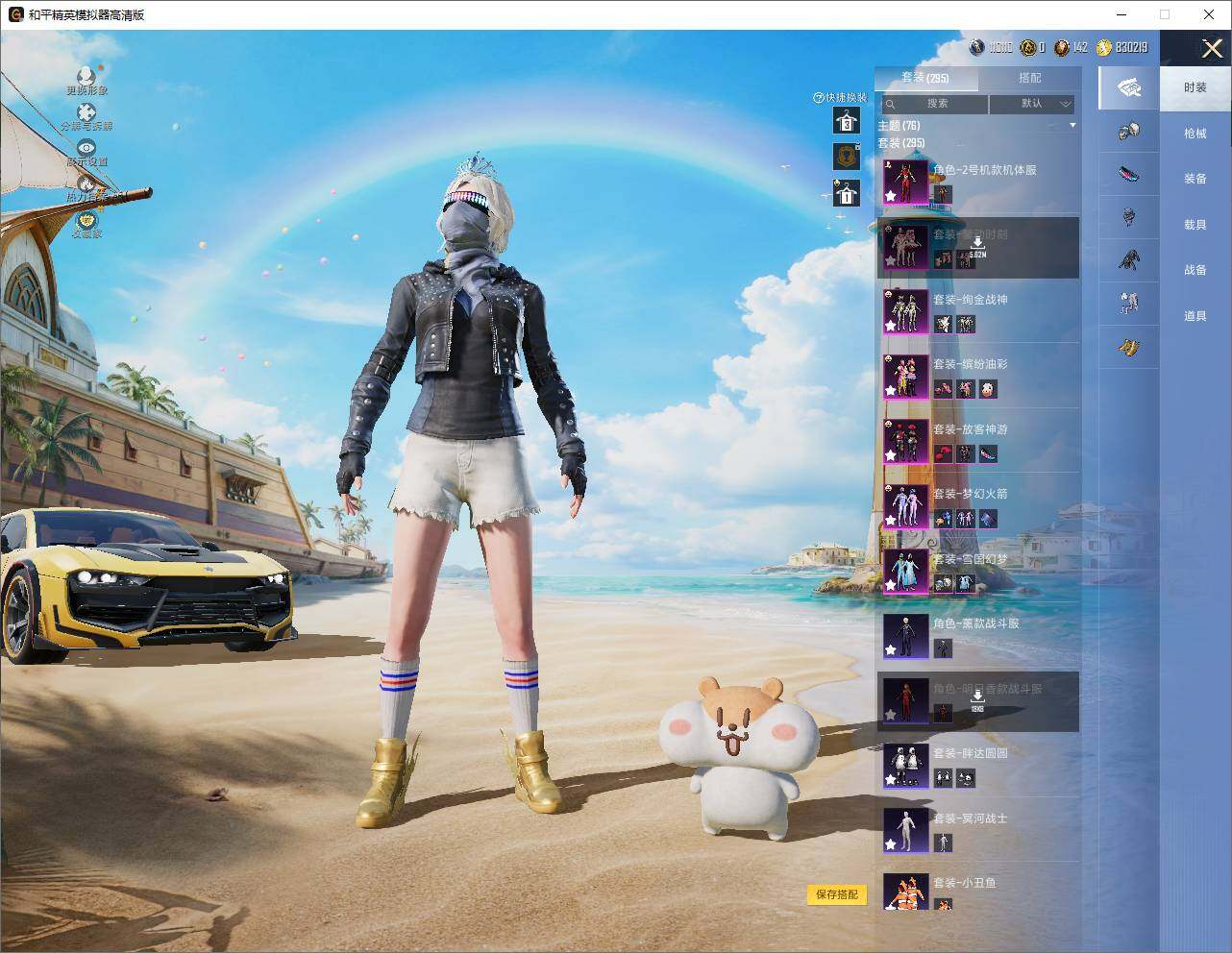Open the 枪械 category tab
1232x953 pixels.
1195,134
